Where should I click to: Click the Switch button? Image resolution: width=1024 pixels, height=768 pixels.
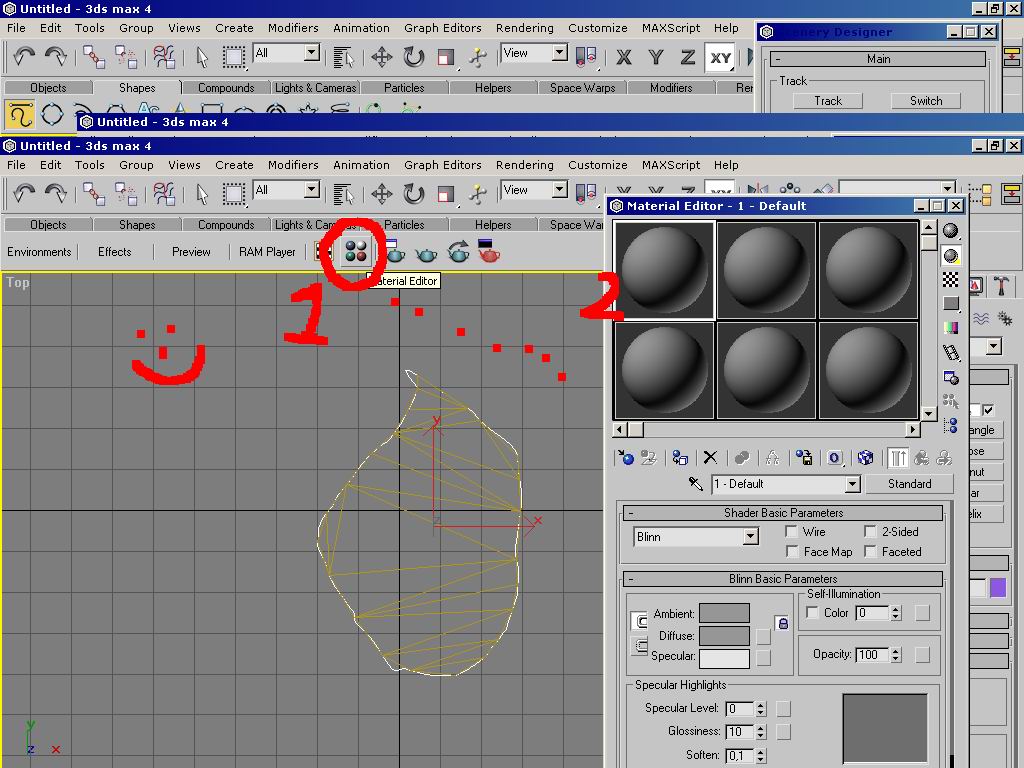pyautogui.click(x=926, y=101)
